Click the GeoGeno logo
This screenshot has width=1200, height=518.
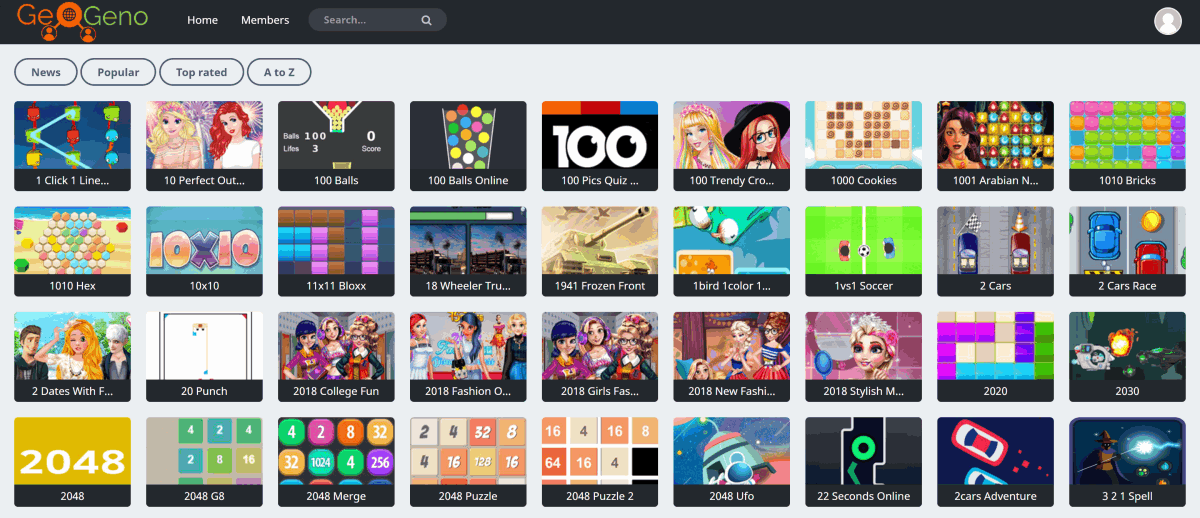82,21
